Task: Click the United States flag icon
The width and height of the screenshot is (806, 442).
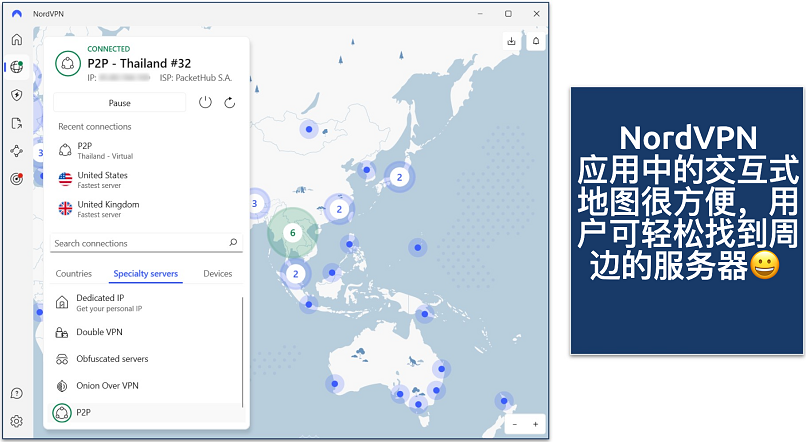Action: point(65,179)
